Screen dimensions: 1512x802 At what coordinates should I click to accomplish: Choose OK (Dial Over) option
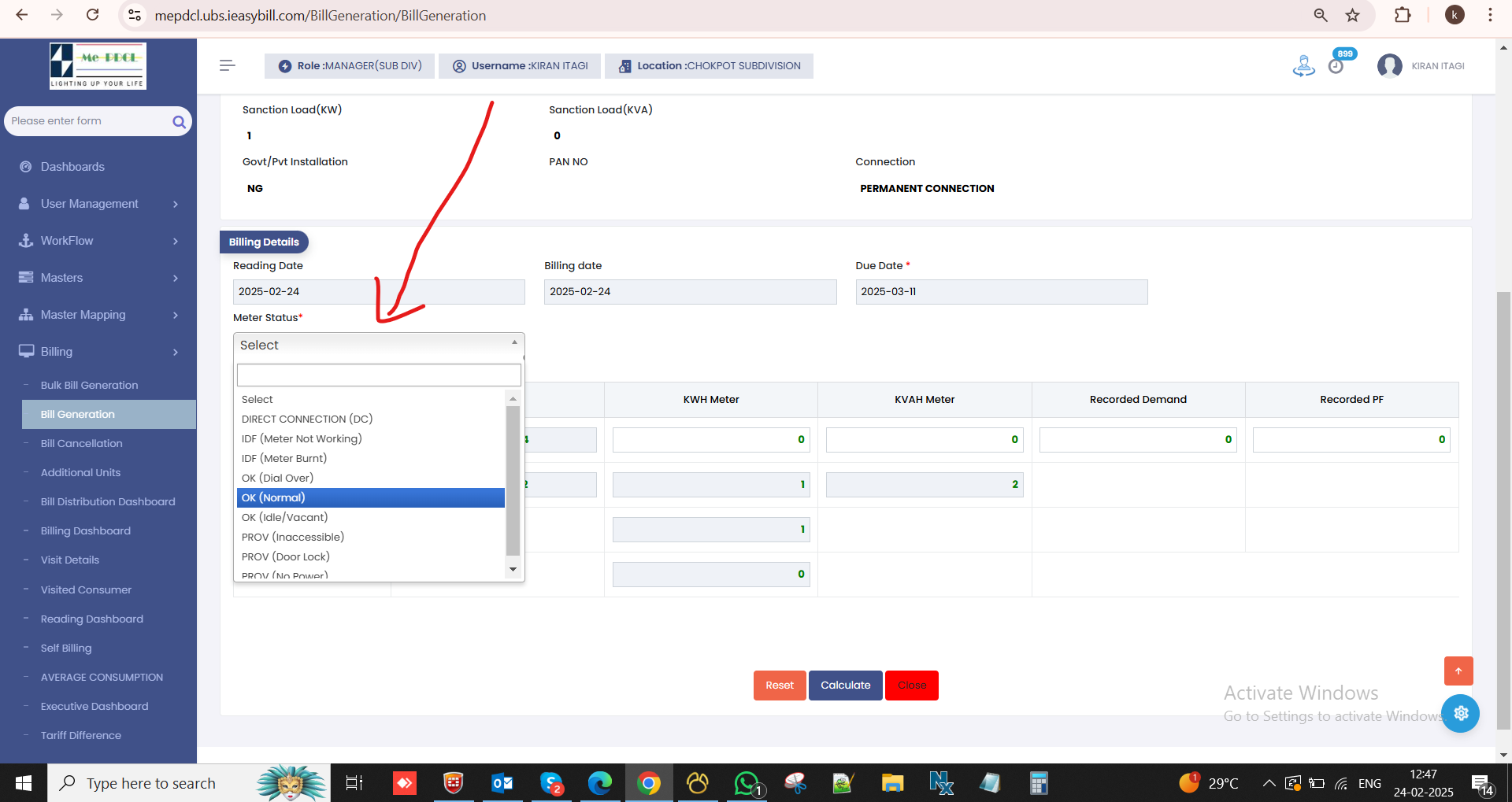371,478
